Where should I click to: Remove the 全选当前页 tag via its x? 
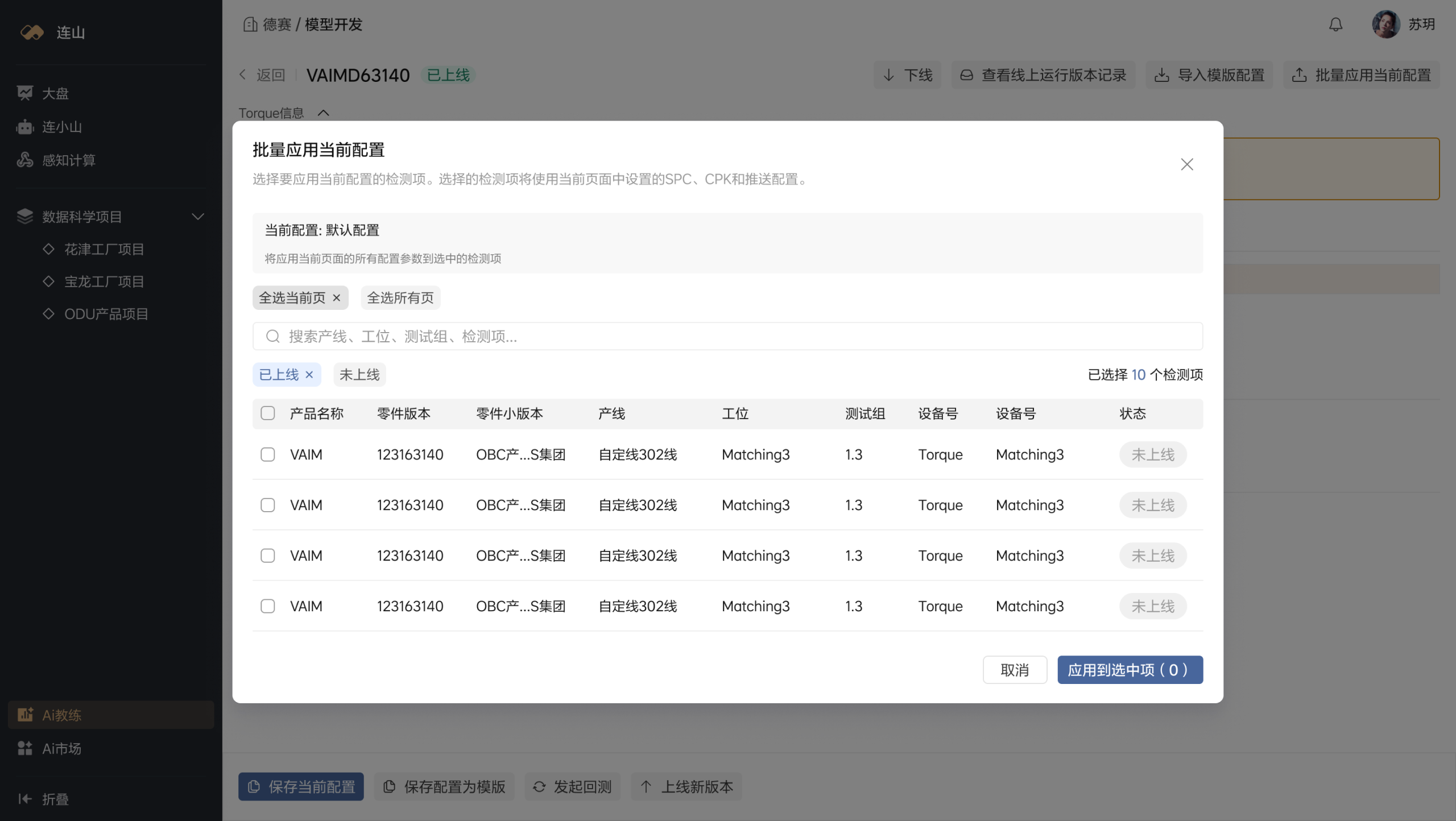337,297
